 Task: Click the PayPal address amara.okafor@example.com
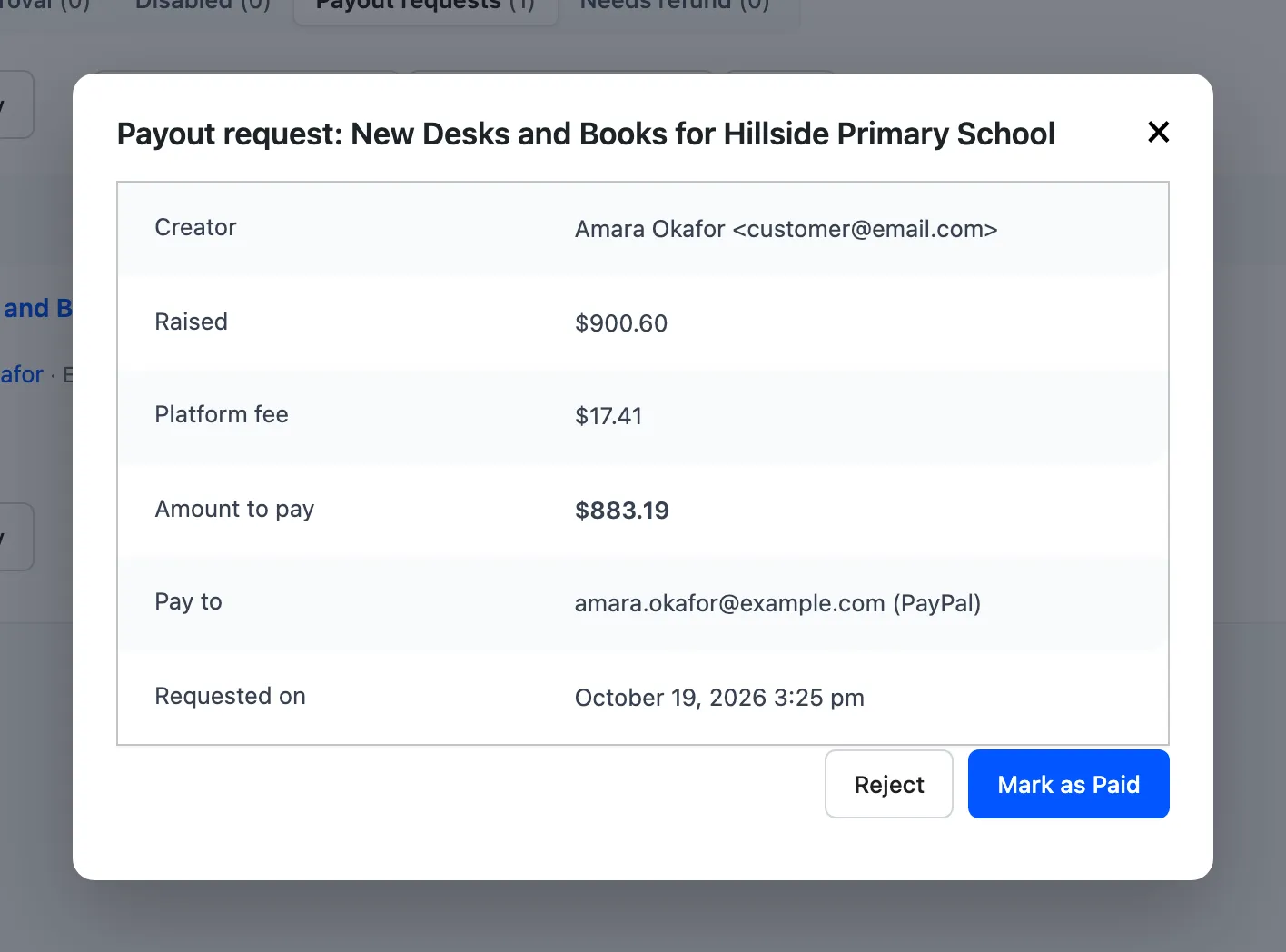pyautogui.click(x=729, y=603)
